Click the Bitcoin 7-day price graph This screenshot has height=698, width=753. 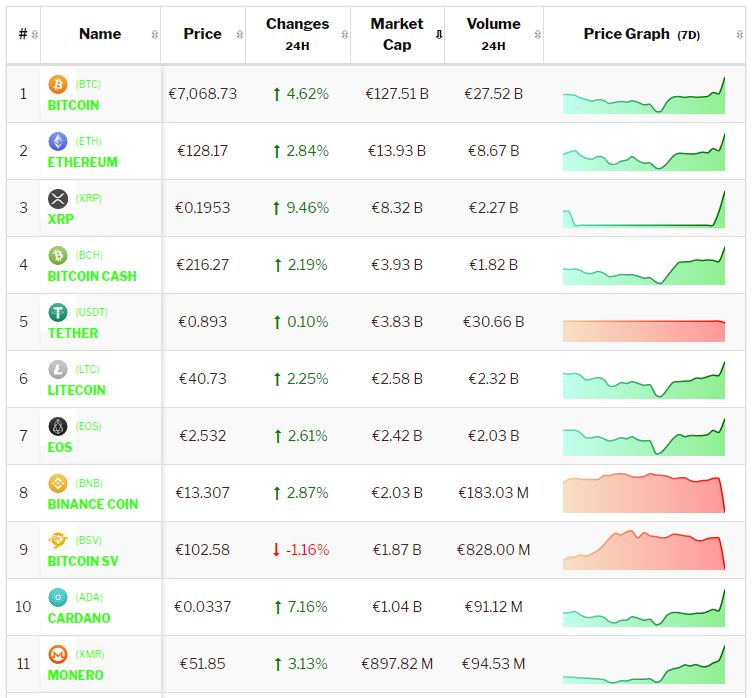coord(643,96)
